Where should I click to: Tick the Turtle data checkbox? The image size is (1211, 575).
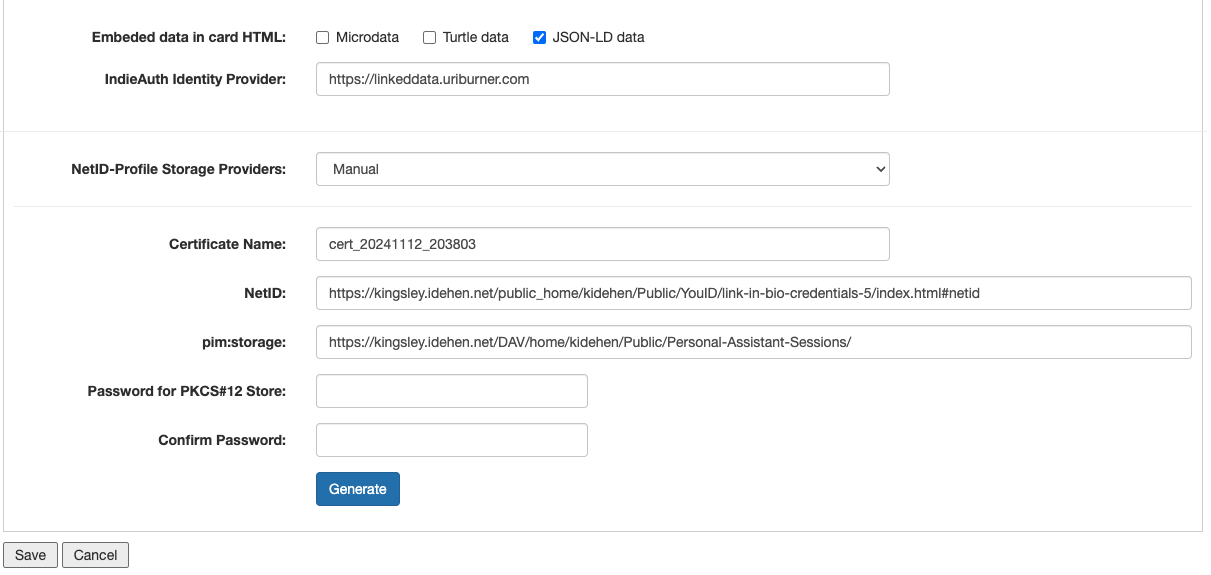(x=429, y=38)
